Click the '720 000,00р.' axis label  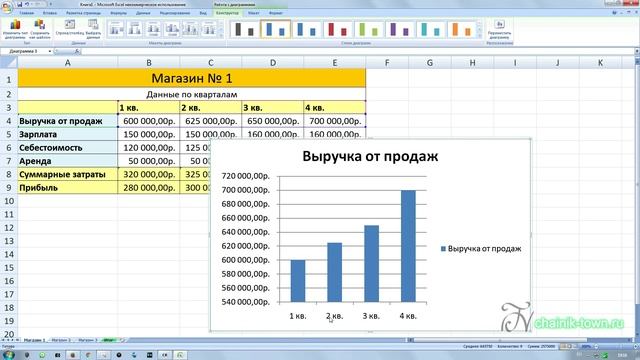click(245, 176)
